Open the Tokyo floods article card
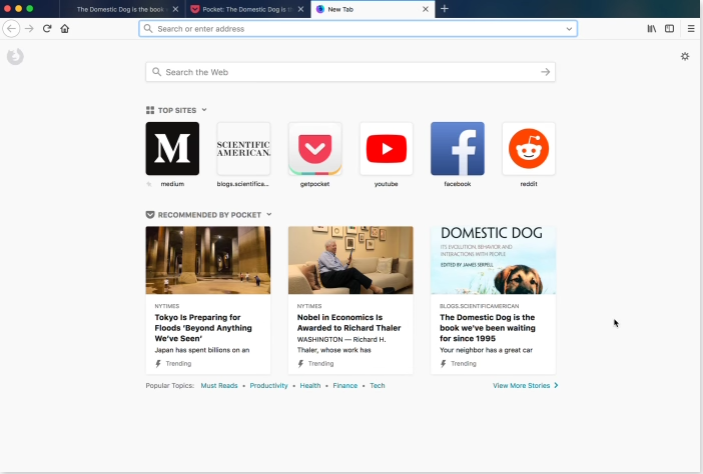Viewport: 703px width, 474px height. click(x=207, y=300)
